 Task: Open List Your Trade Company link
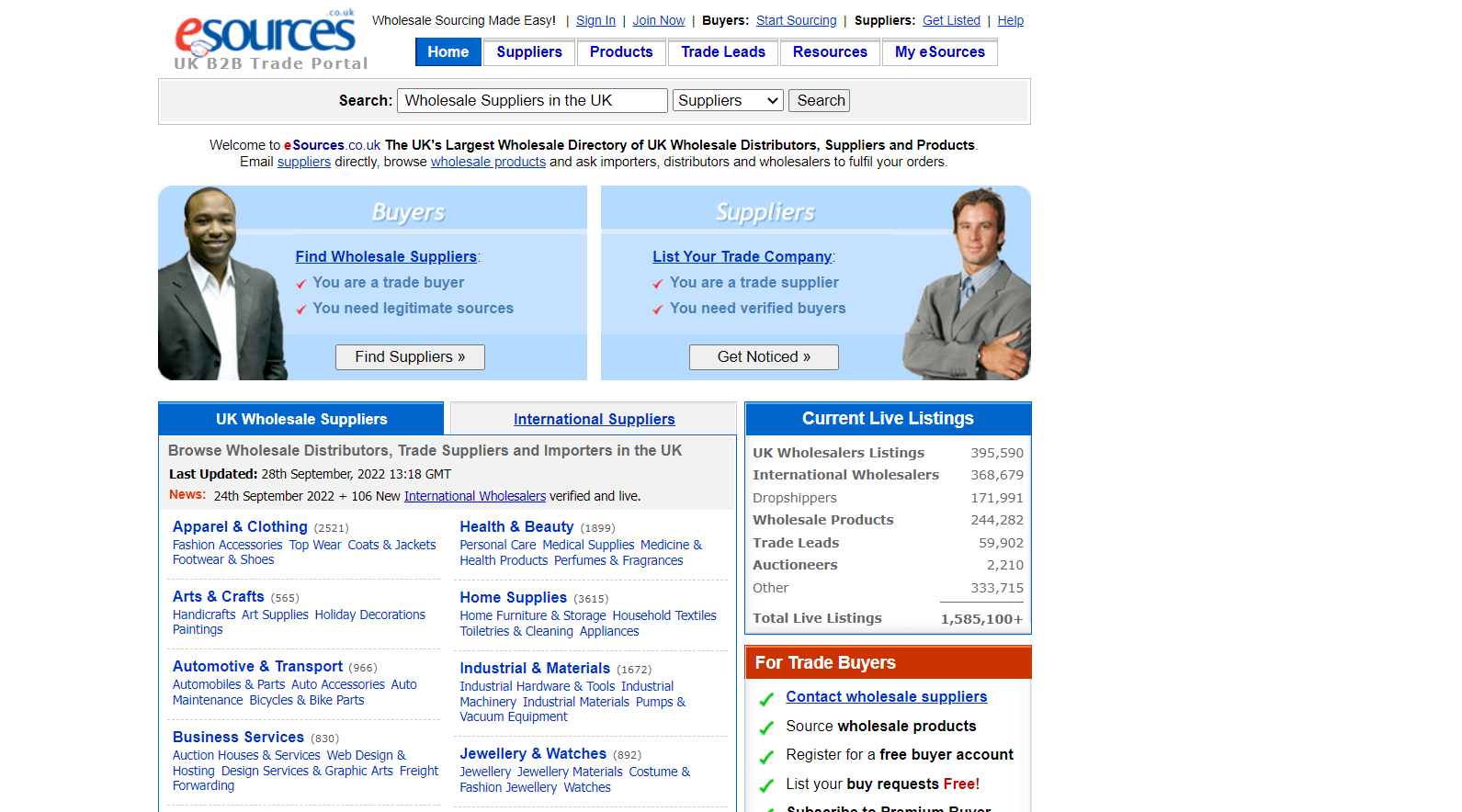(742, 256)
